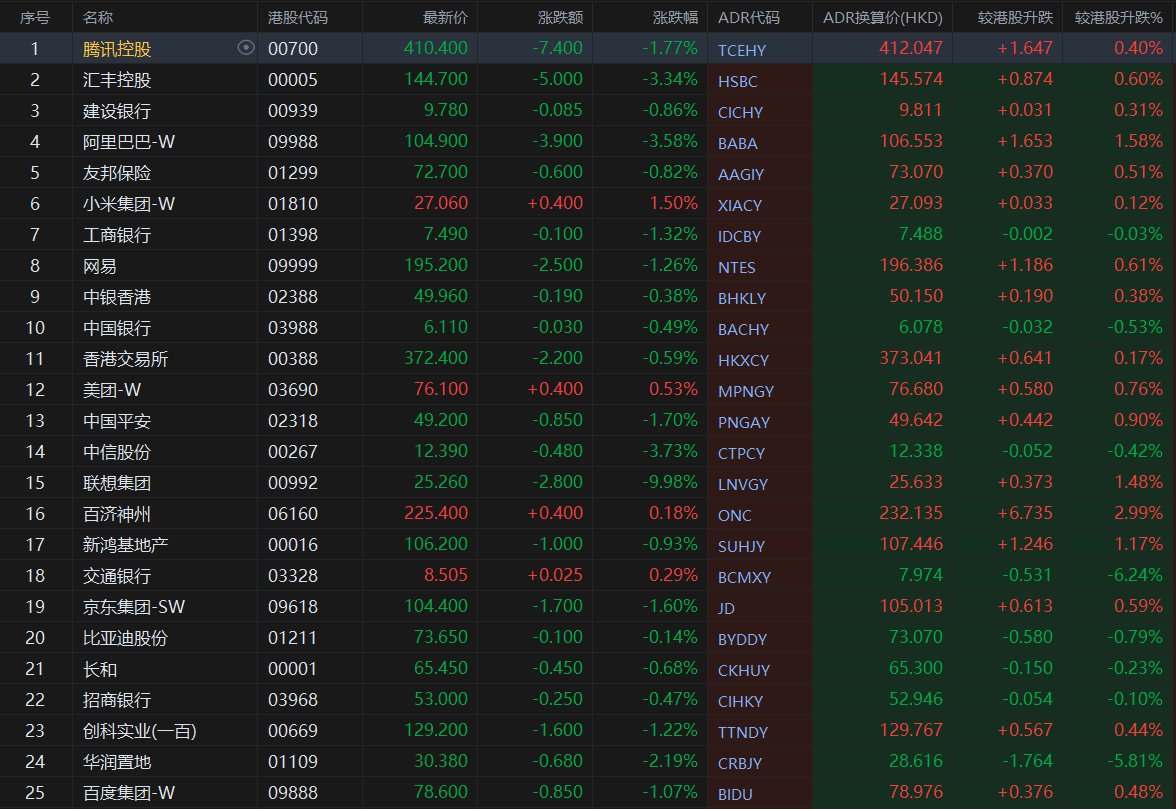
Task: Click the 创科实业(一百) stock name
Action: (140, 731)
